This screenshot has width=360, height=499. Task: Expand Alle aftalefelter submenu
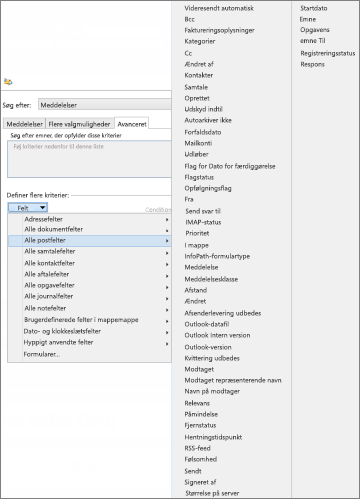click(x=89, y=274)
